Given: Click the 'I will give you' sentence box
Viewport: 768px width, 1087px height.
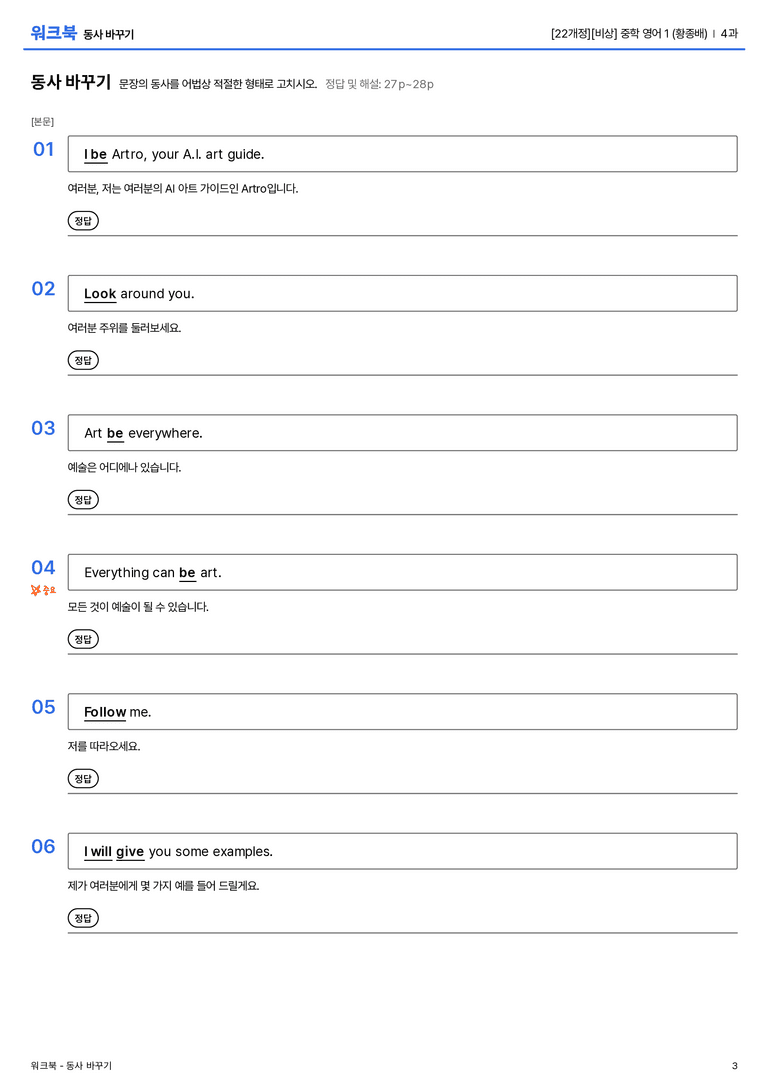Looking at the screenshot, I should (403, 851).
